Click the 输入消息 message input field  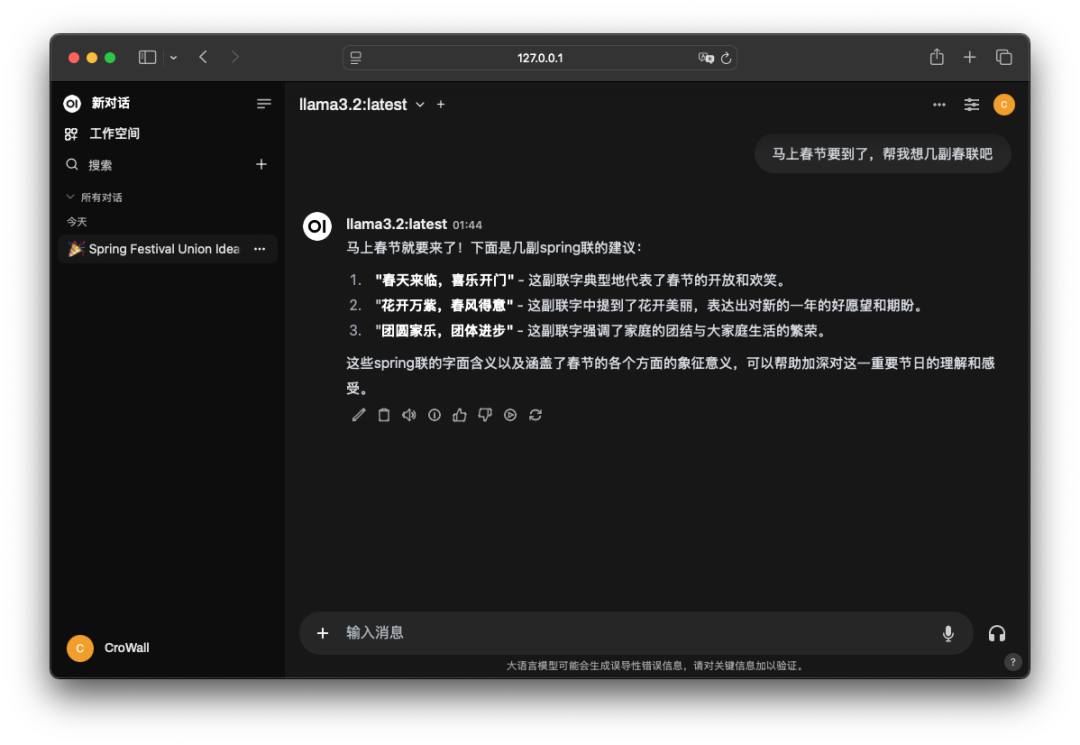click(634, 633)
